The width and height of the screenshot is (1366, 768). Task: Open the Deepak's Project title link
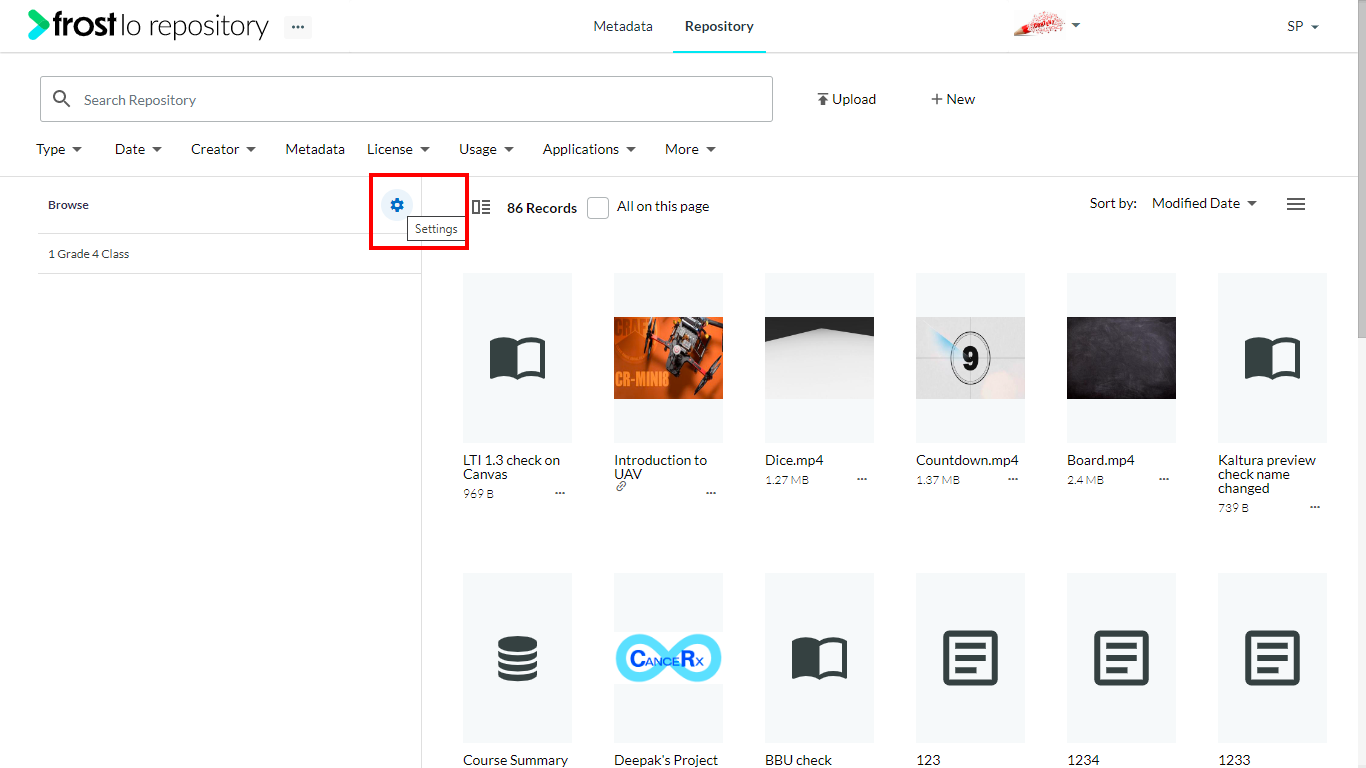666,760
